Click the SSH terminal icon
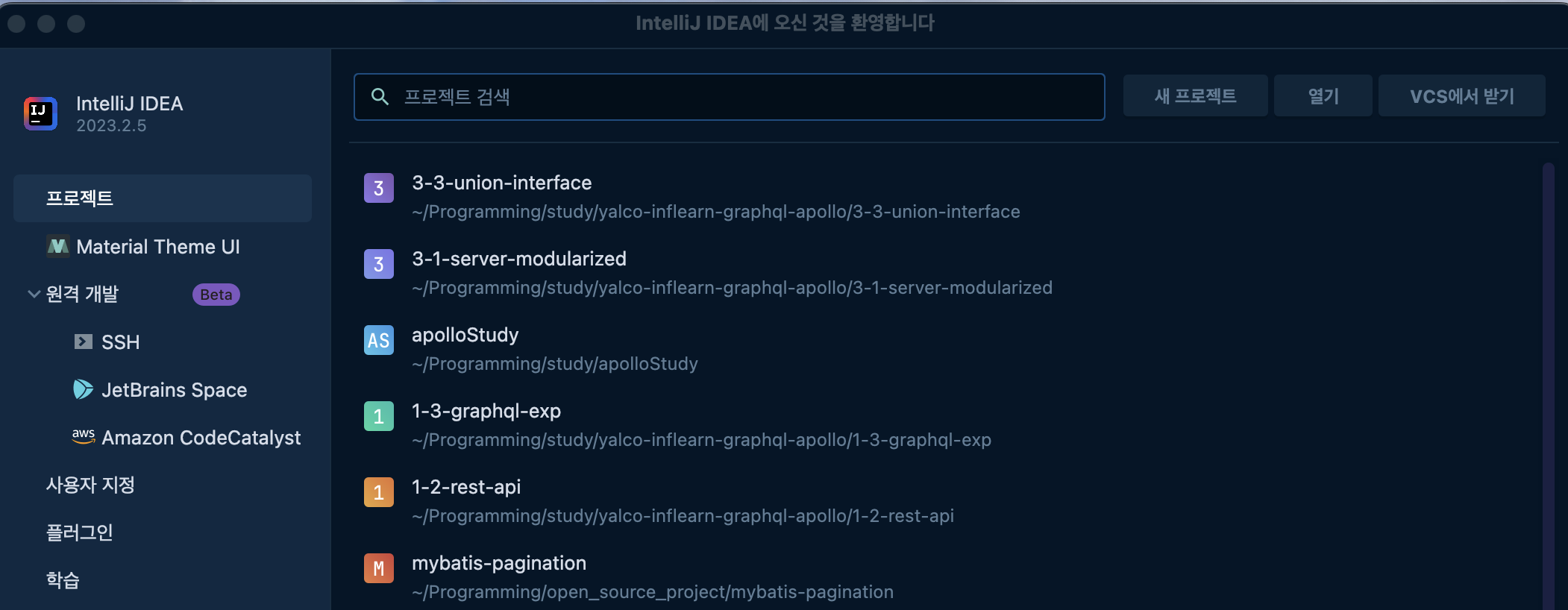 pos(84,342)
